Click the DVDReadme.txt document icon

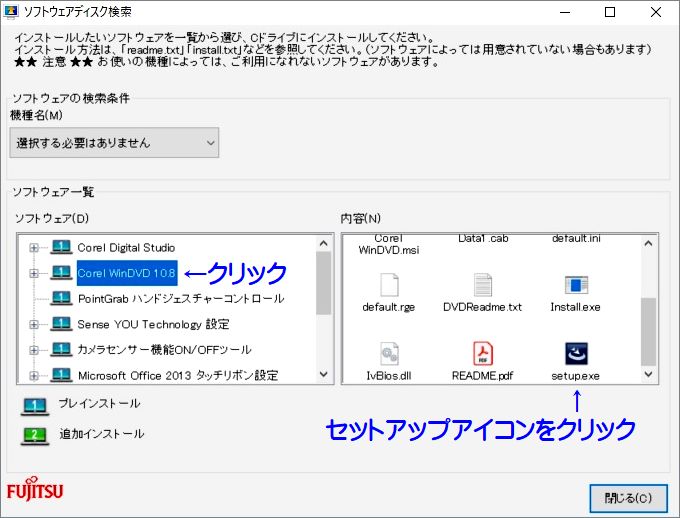[482, 284]
